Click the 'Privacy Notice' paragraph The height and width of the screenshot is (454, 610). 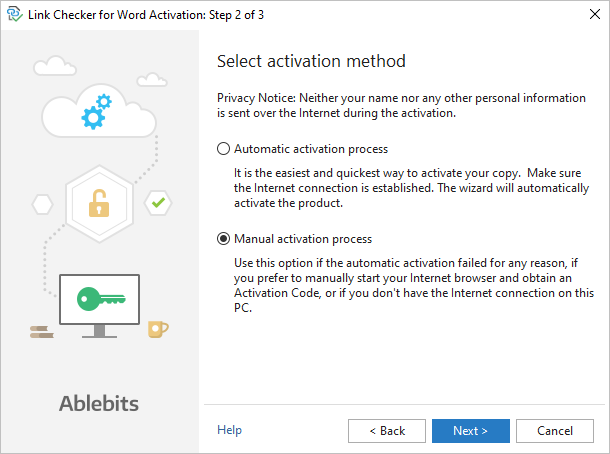(x=401, y=105)
